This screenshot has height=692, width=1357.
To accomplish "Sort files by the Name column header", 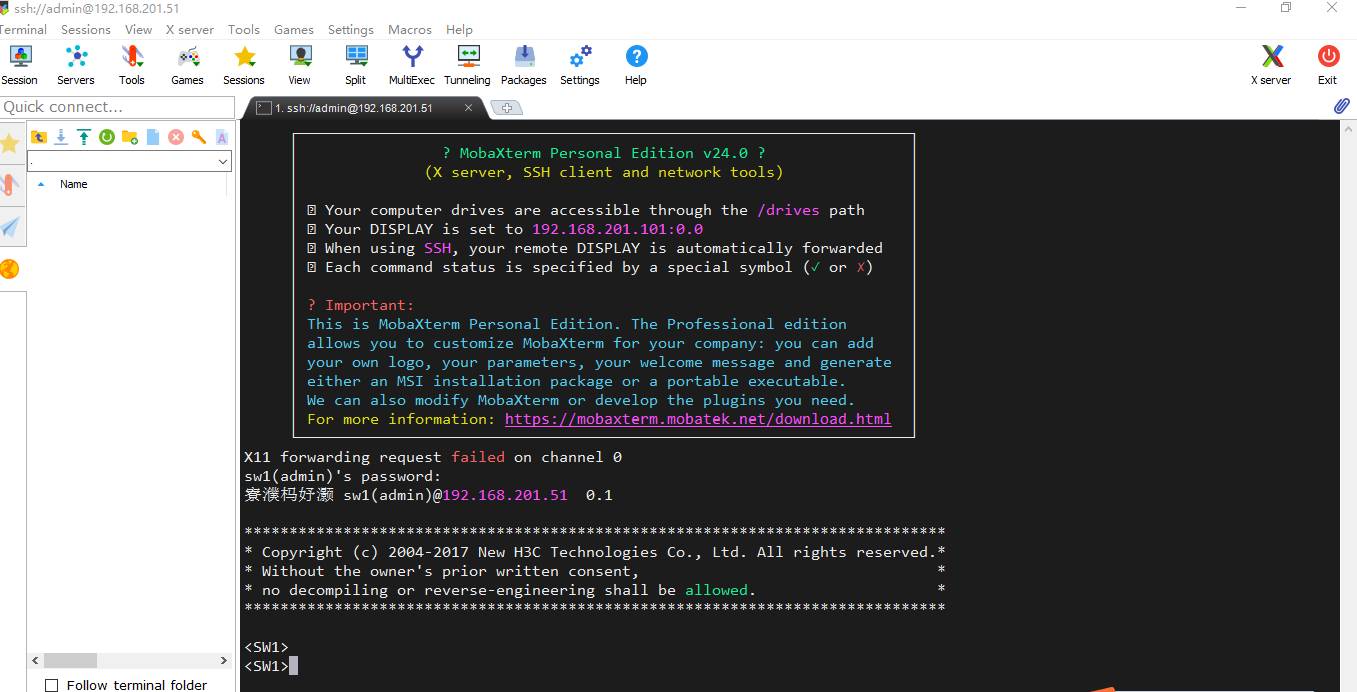I will 74,184.
